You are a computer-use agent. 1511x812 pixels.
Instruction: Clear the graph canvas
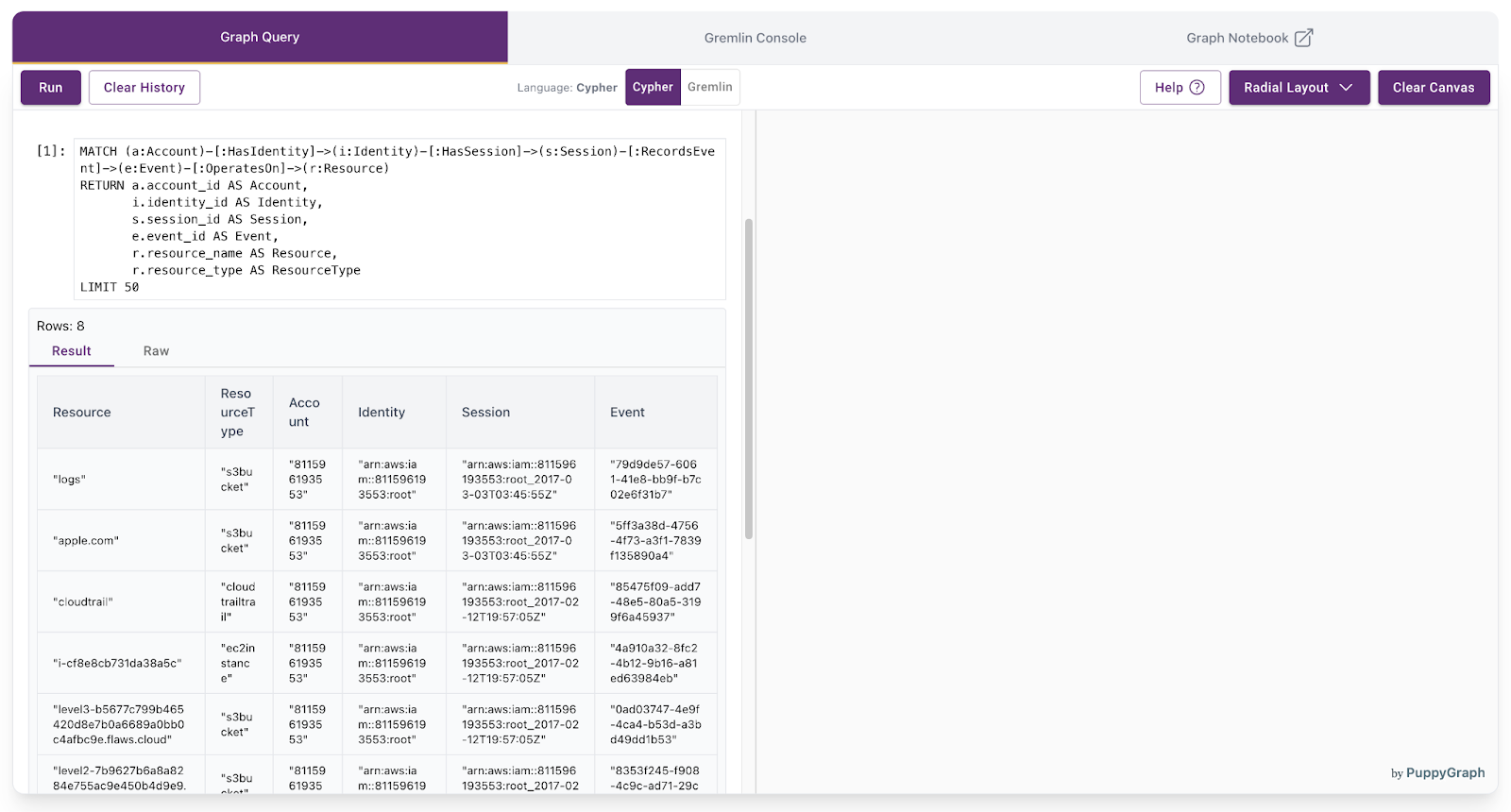[x=1434, y=88]
